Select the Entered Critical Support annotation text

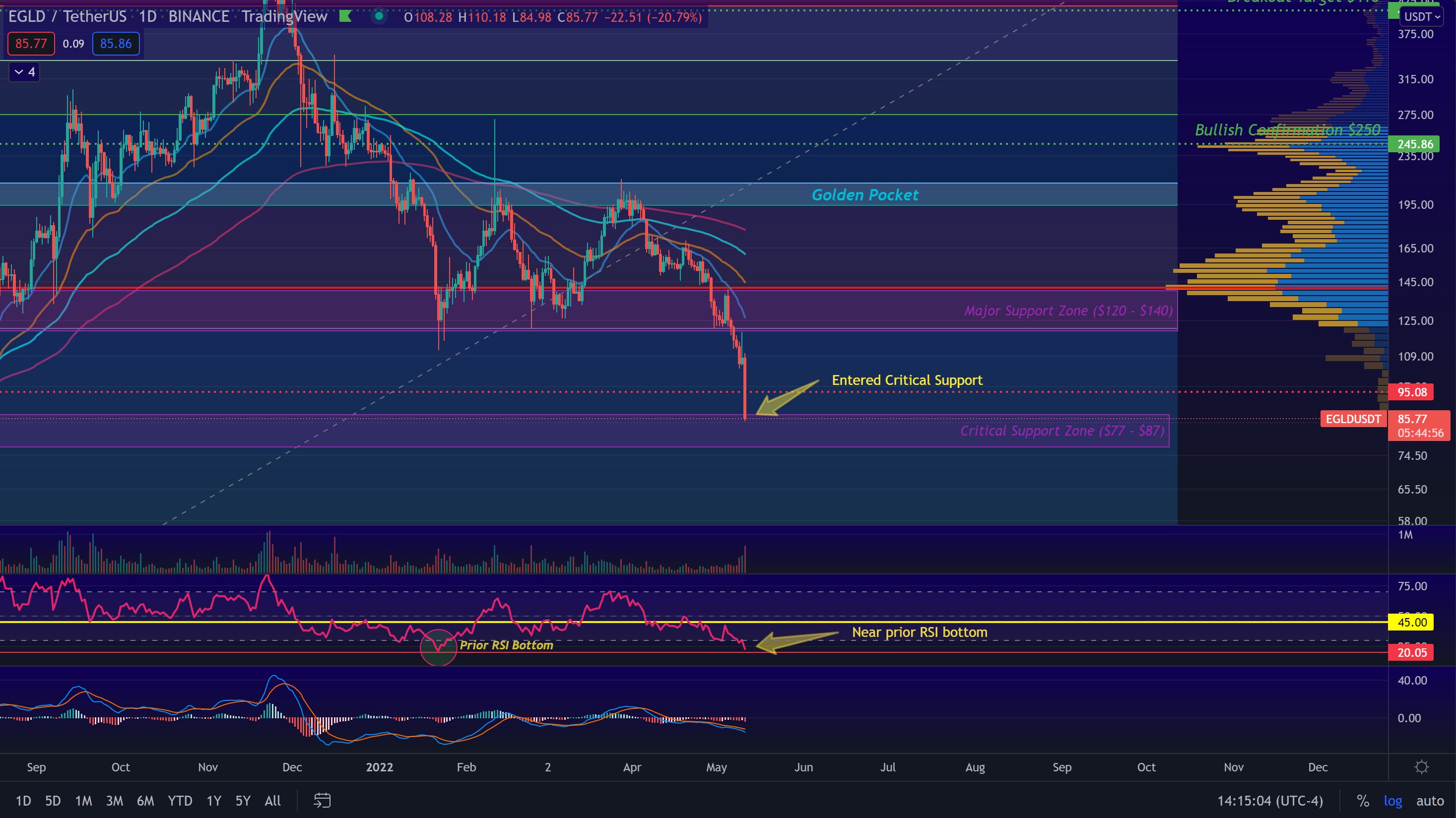pyautogui.click(x=907, y=380)
